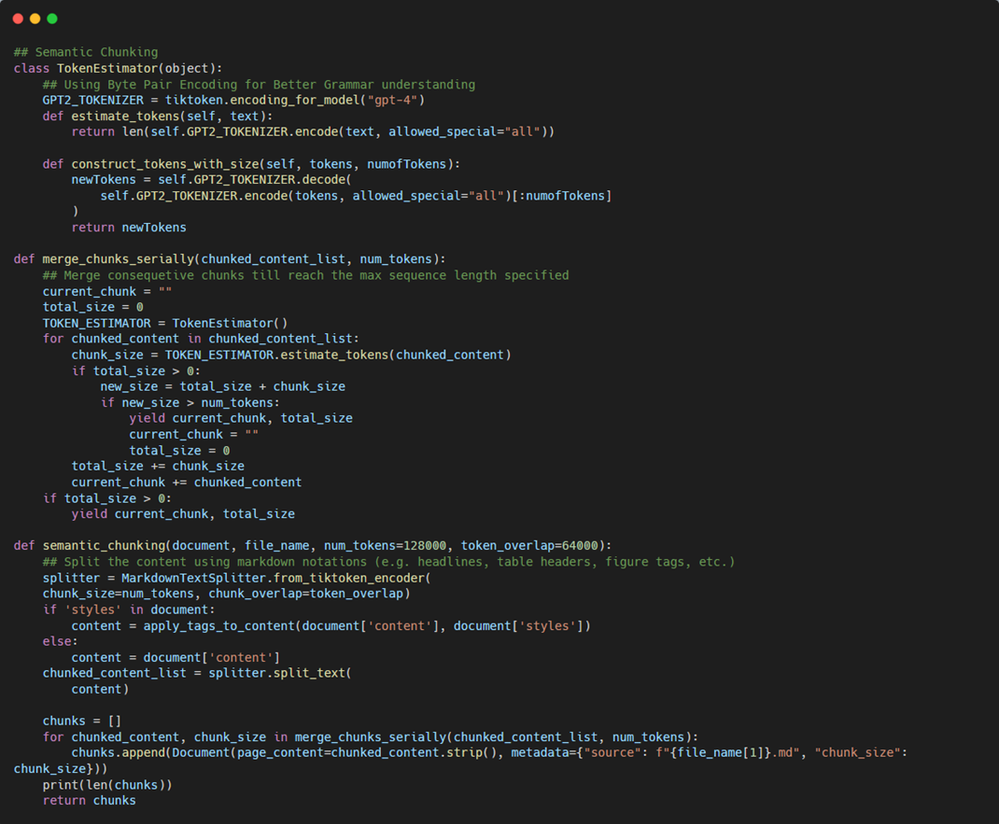999x824 pixels.
Task: Click the 'else:' line
Action: coord(60,641)
